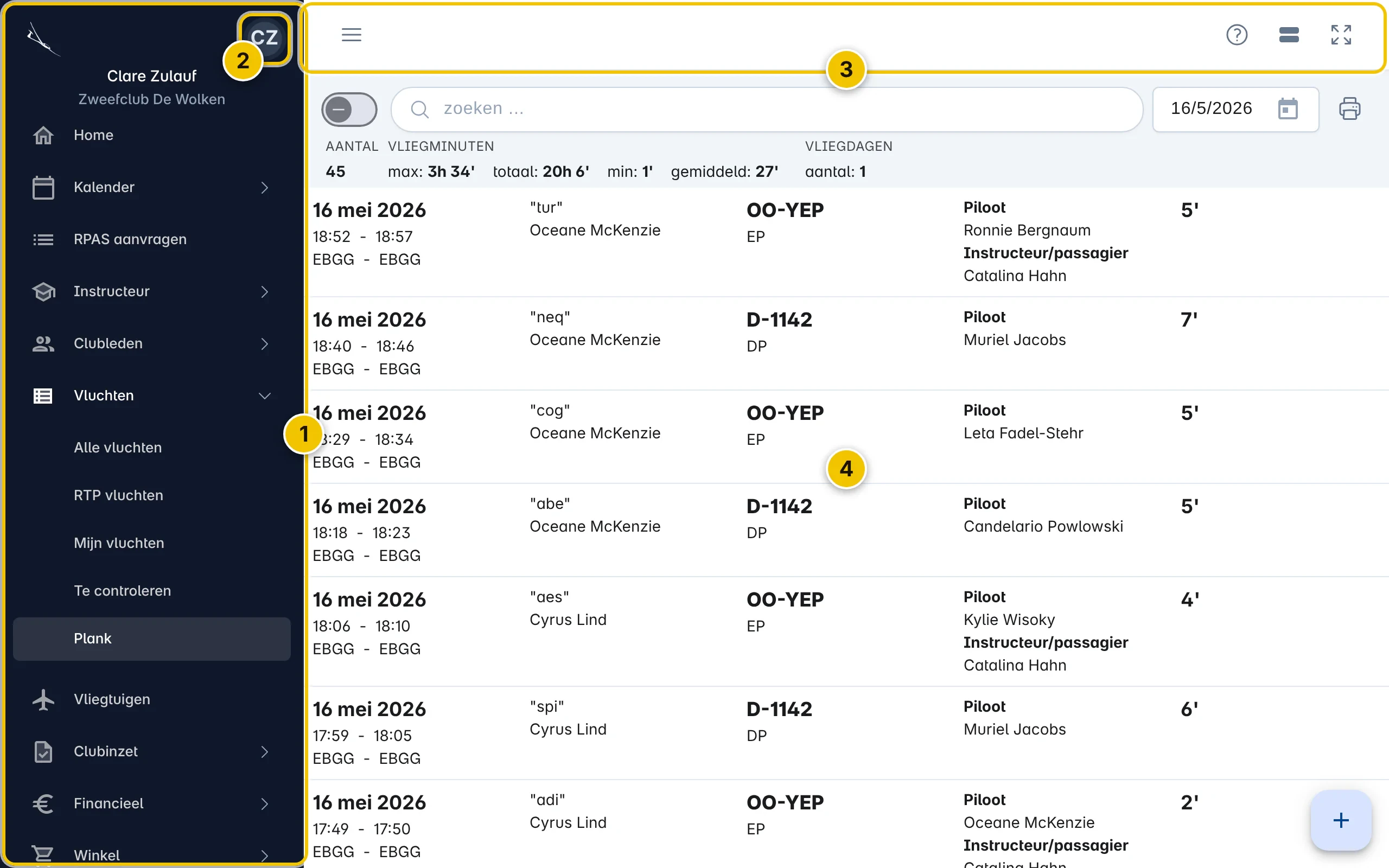Viewport: 1389px width, 868px height.
Task: Open the "neq" flight row
Action: [x=849, y=343]
